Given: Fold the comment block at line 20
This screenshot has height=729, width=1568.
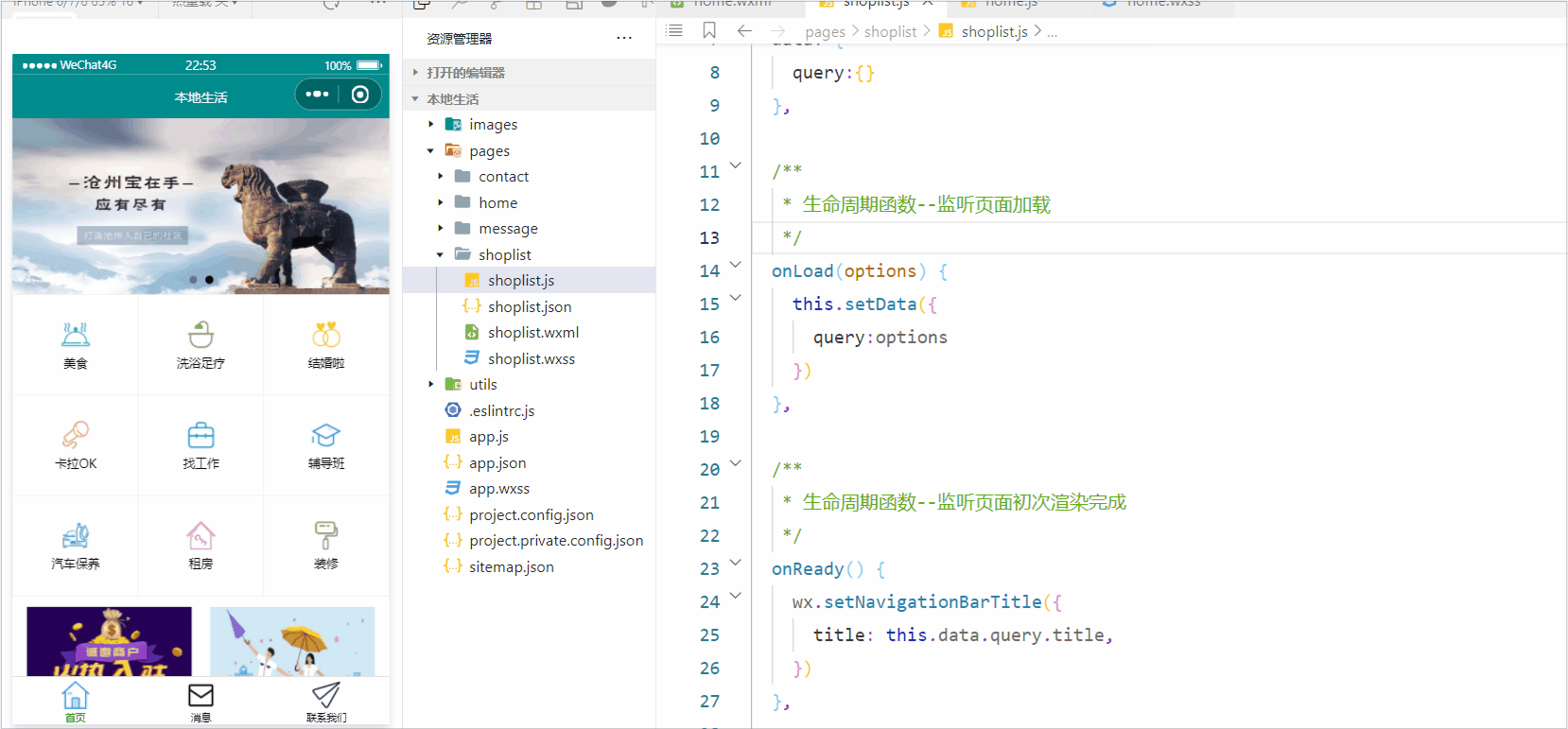Looking at the screenshot, I should point(736,463).
